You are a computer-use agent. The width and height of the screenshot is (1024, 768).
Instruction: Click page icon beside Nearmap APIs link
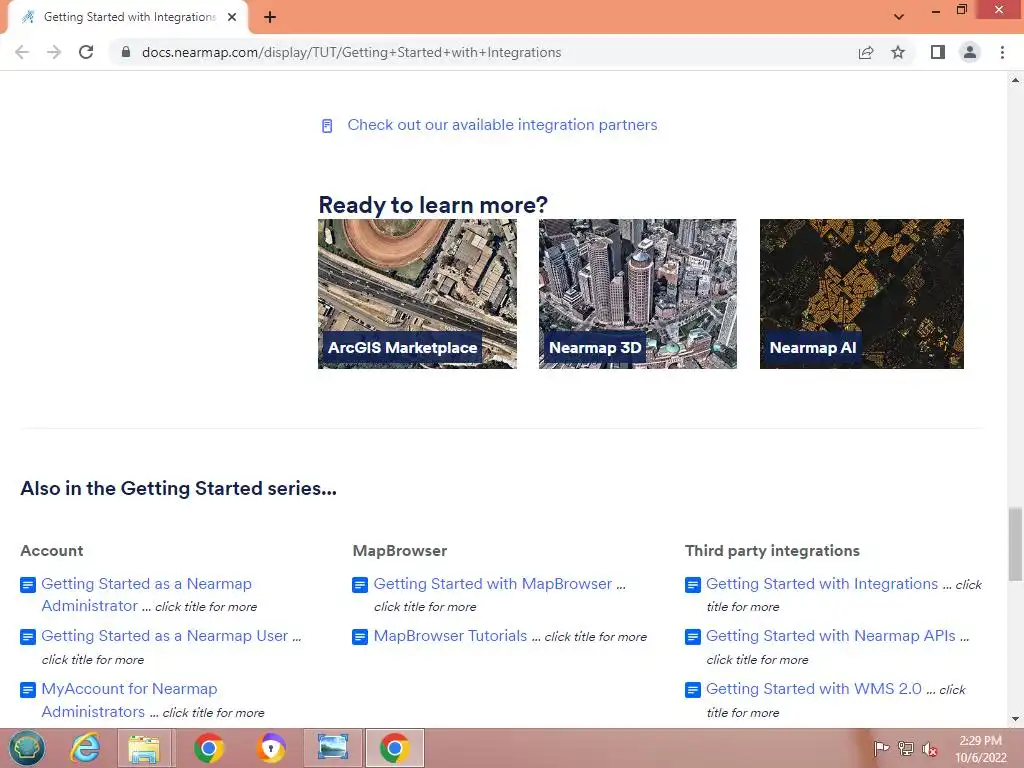[693, 637]
